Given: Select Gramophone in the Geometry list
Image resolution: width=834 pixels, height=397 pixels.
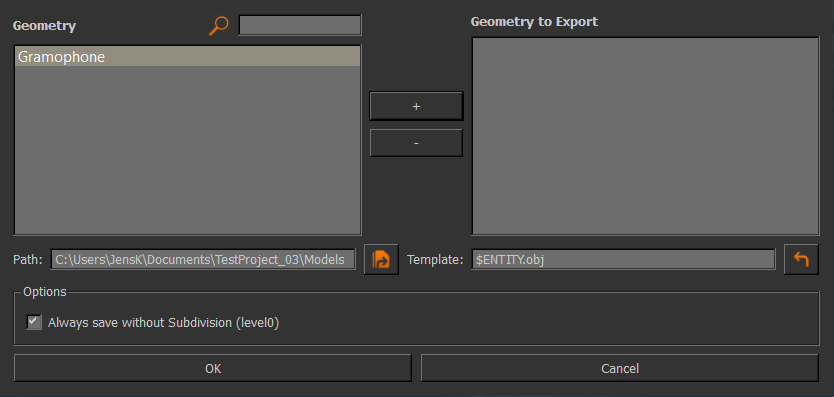Looking at the screenshot, I should 187,56.
